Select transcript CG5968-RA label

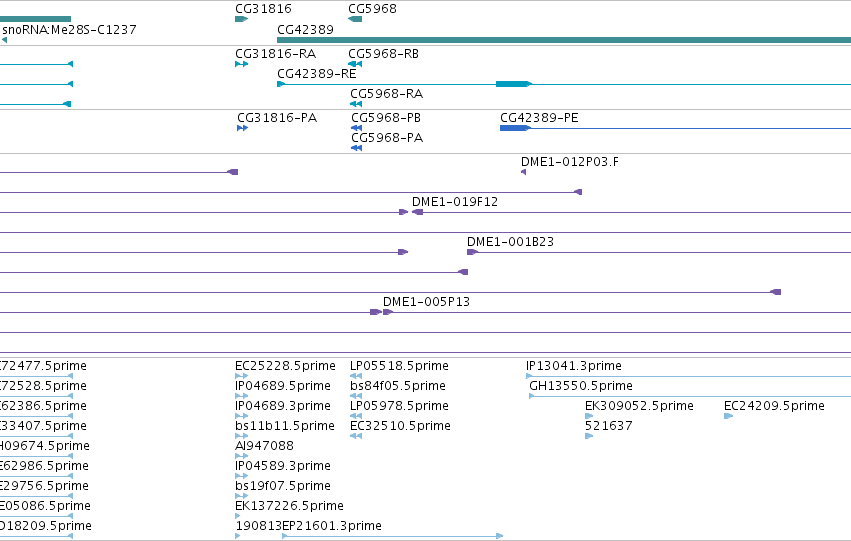pyautogui.click(x=386, y=94)
